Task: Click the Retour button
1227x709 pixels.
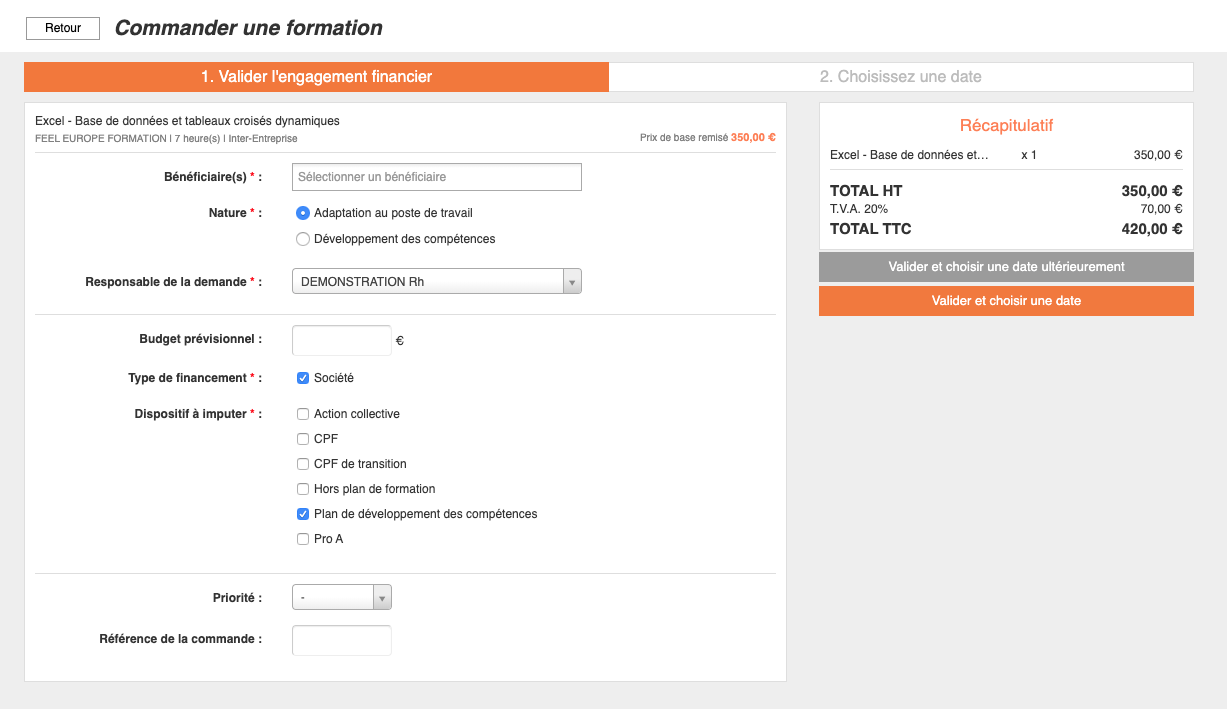Action: point(63,28)
